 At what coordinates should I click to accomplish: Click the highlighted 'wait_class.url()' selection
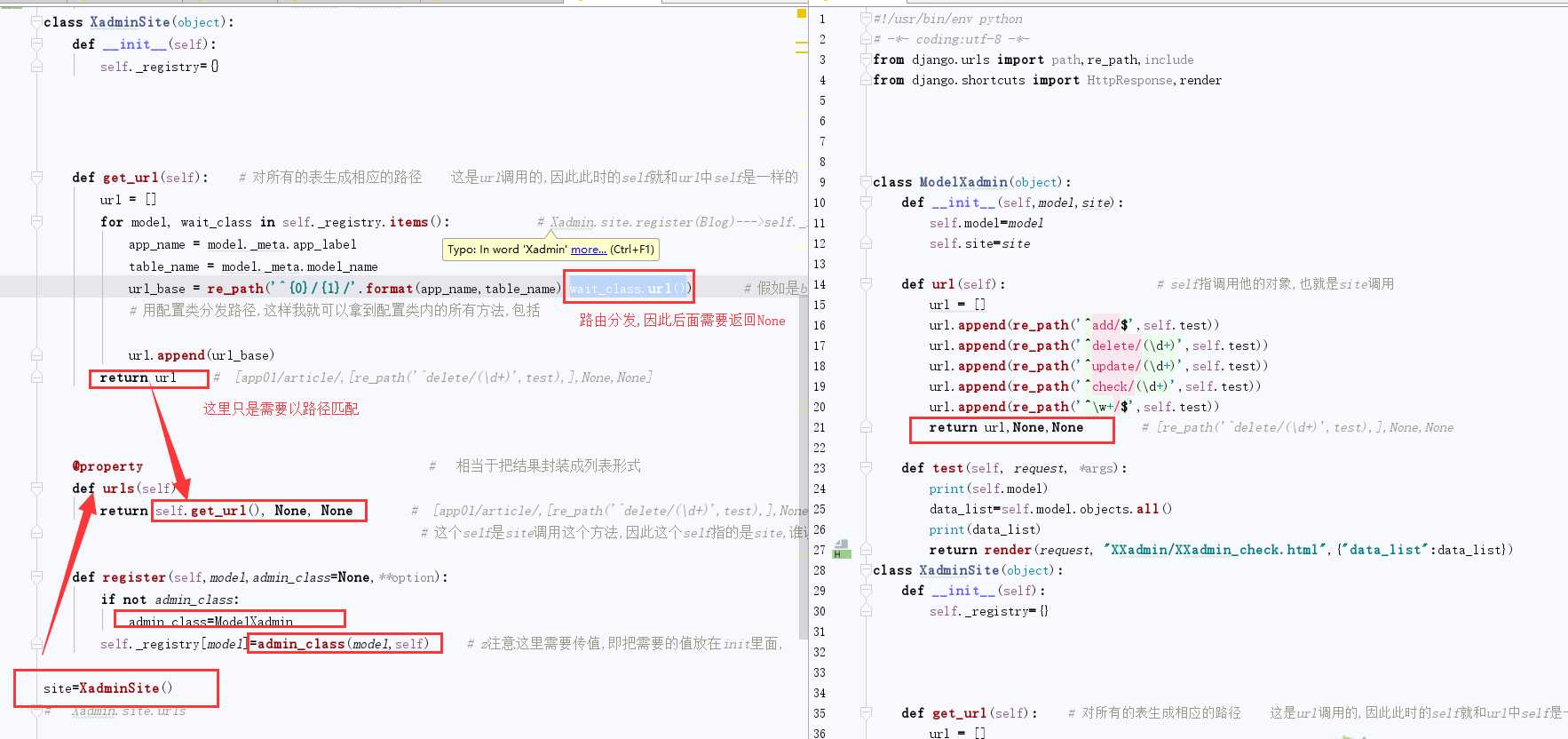629,289
